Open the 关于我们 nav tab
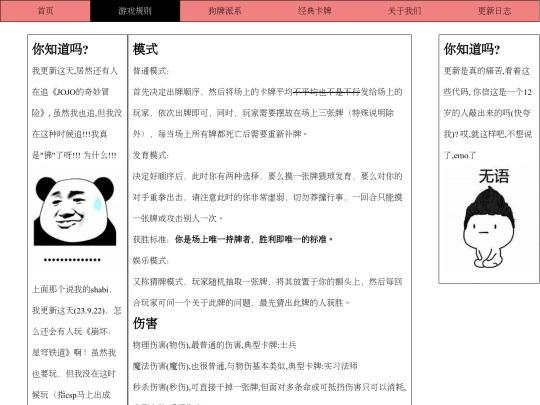The height and width of the screenshot is (405, 540). pos(405,11)
